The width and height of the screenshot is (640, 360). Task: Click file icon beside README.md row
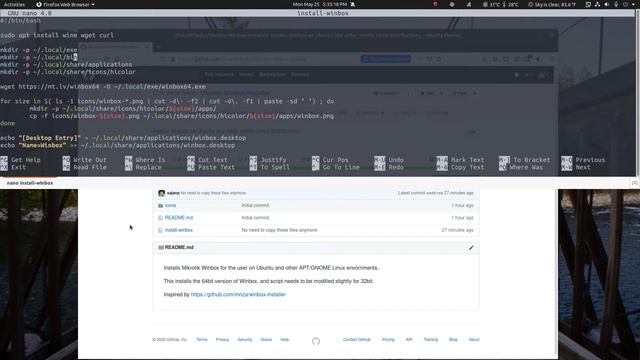pyautogui.click(x=160, y=218)
